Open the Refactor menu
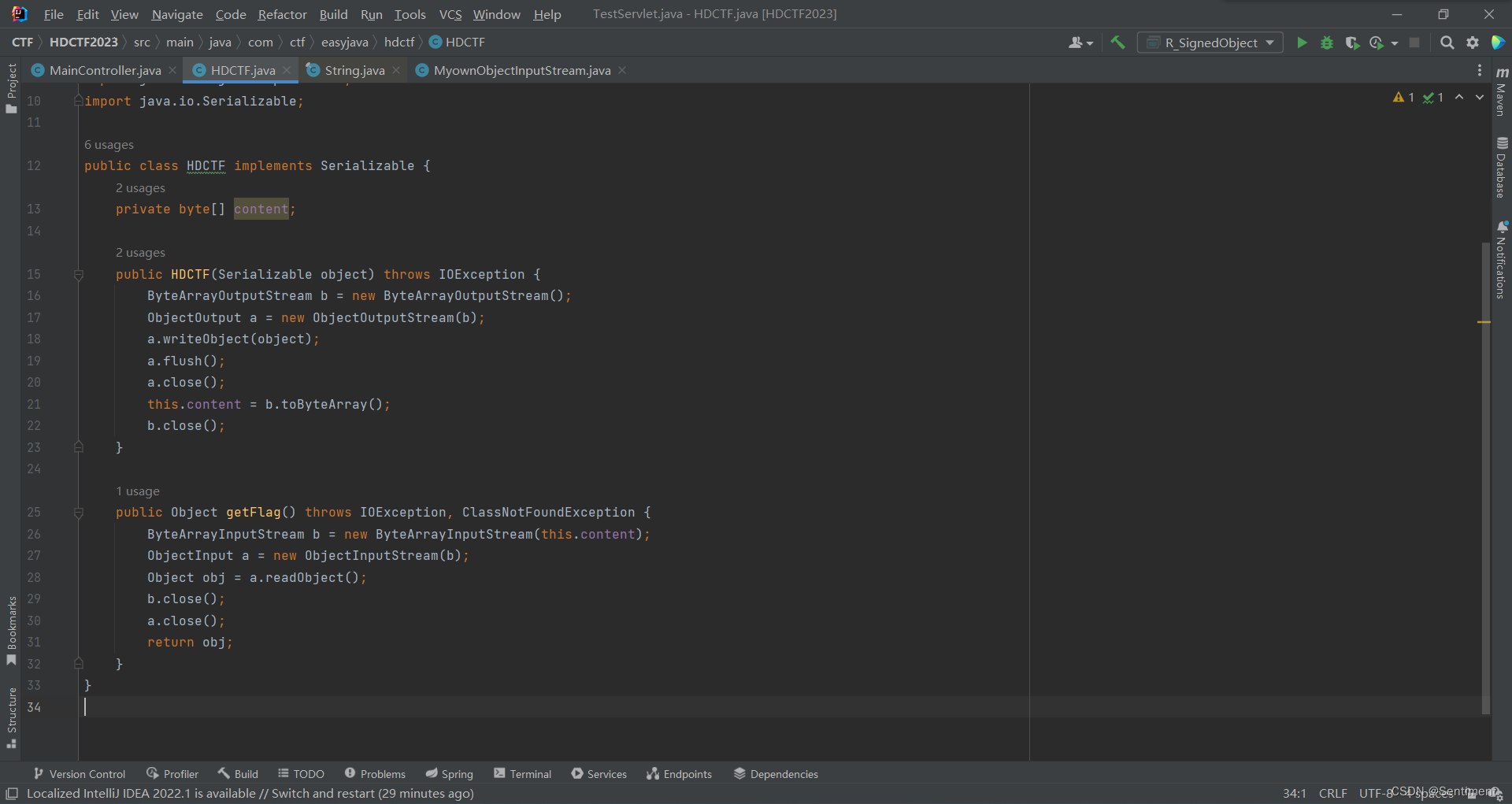 (x=282, y=14)
